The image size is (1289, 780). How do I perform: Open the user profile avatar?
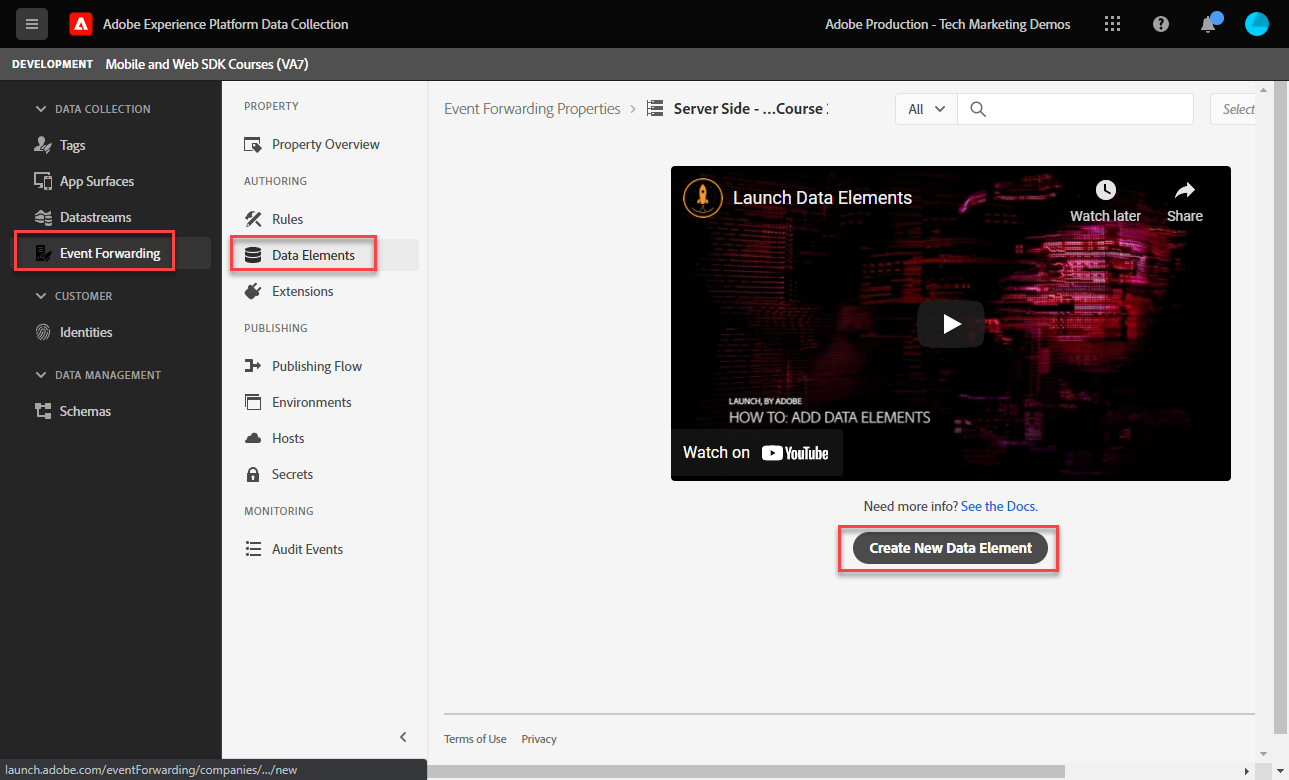pyautogui.click(x=1257, y=24)
